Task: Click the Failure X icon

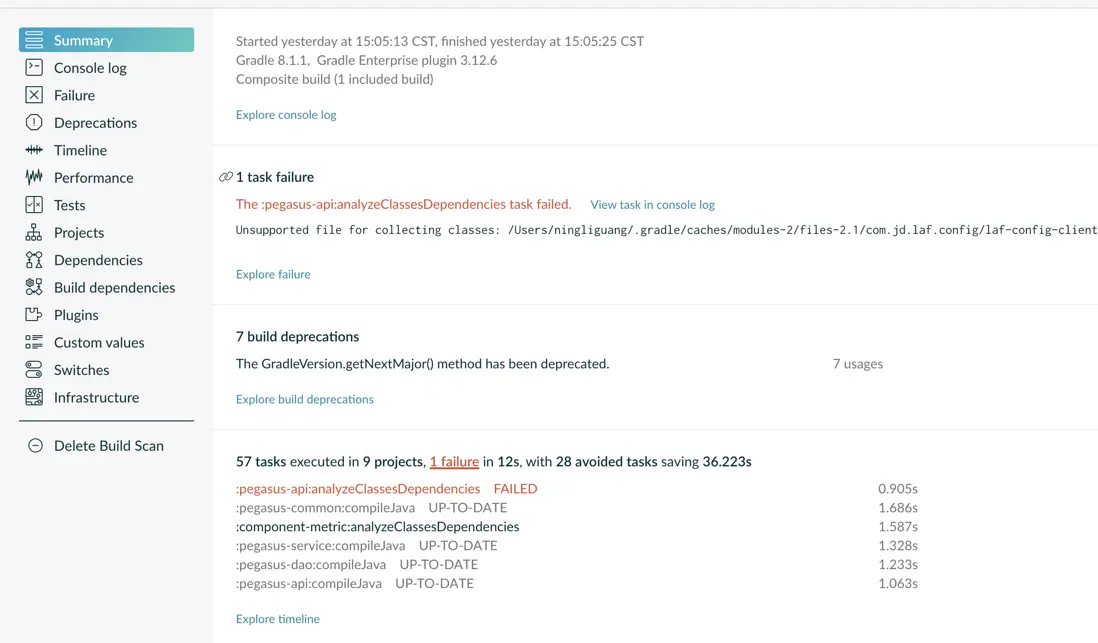Action: click(34, 95)
